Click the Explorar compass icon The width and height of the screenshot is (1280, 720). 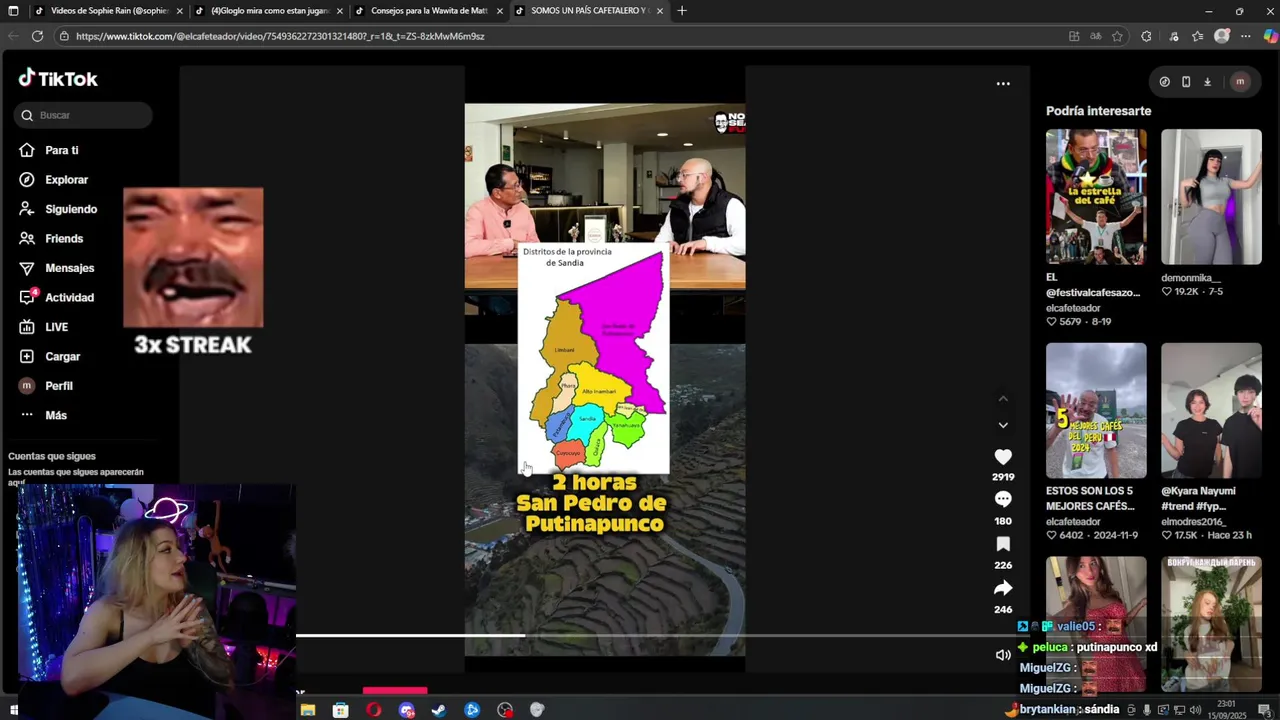27,180
